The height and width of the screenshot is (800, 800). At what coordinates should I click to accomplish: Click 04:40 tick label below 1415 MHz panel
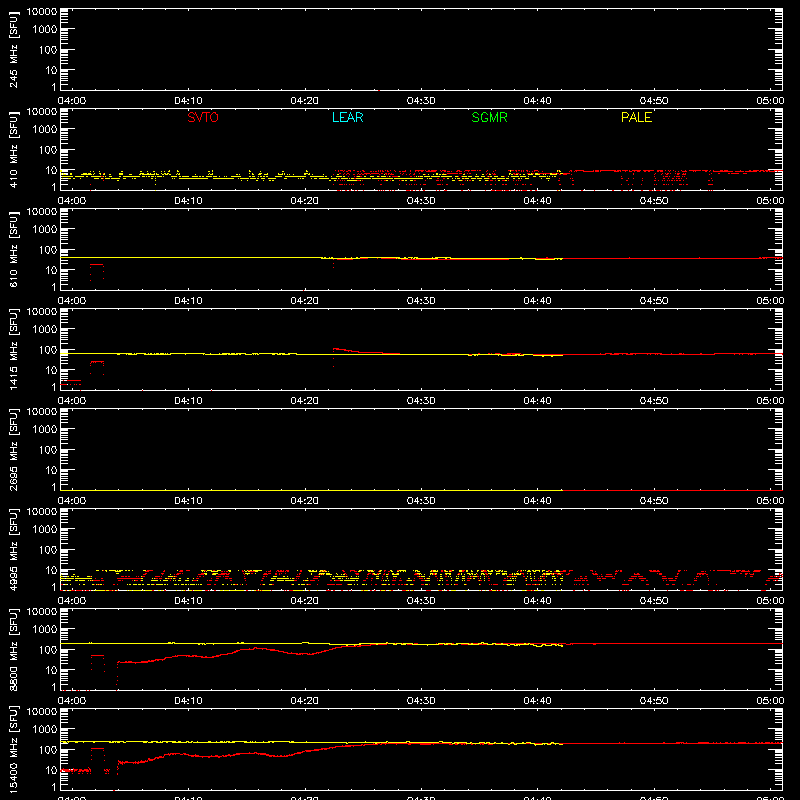[537, 401]
